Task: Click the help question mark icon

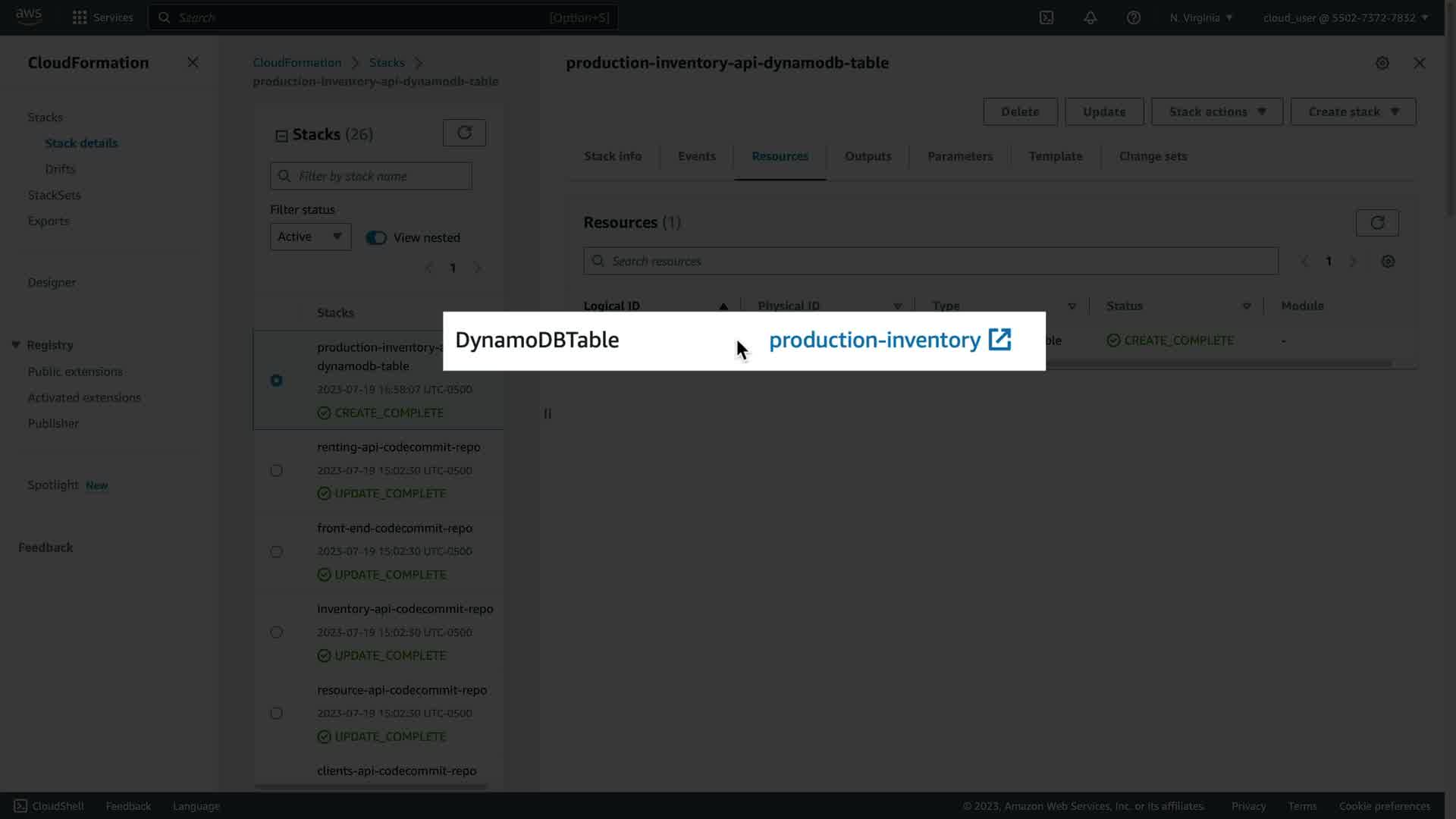Action: pos(1133,17)
